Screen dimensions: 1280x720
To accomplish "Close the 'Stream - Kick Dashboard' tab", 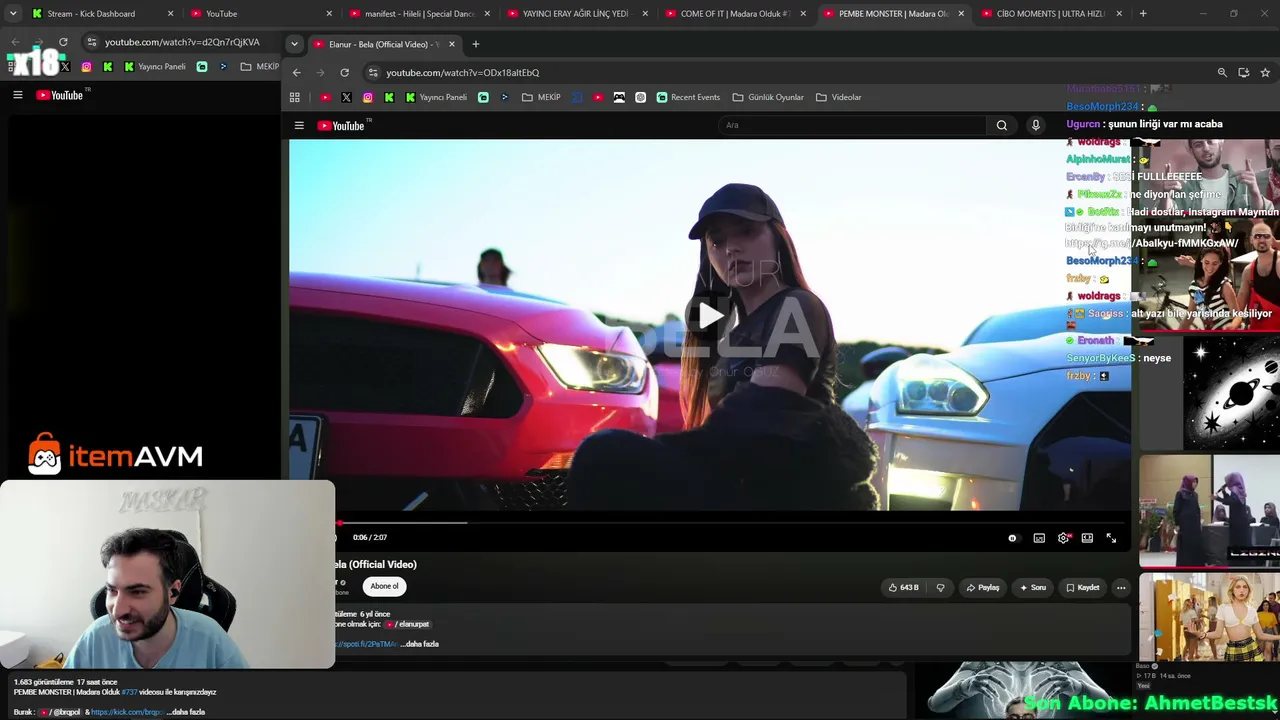I will (170, 14).
